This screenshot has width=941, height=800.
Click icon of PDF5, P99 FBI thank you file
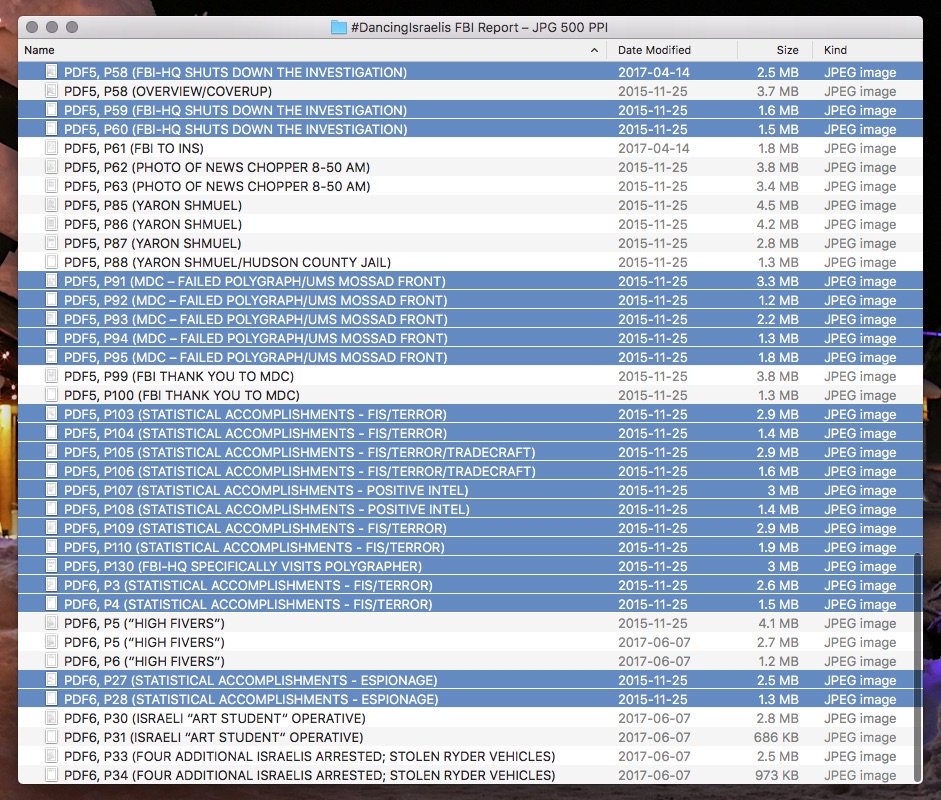point(52,376)
